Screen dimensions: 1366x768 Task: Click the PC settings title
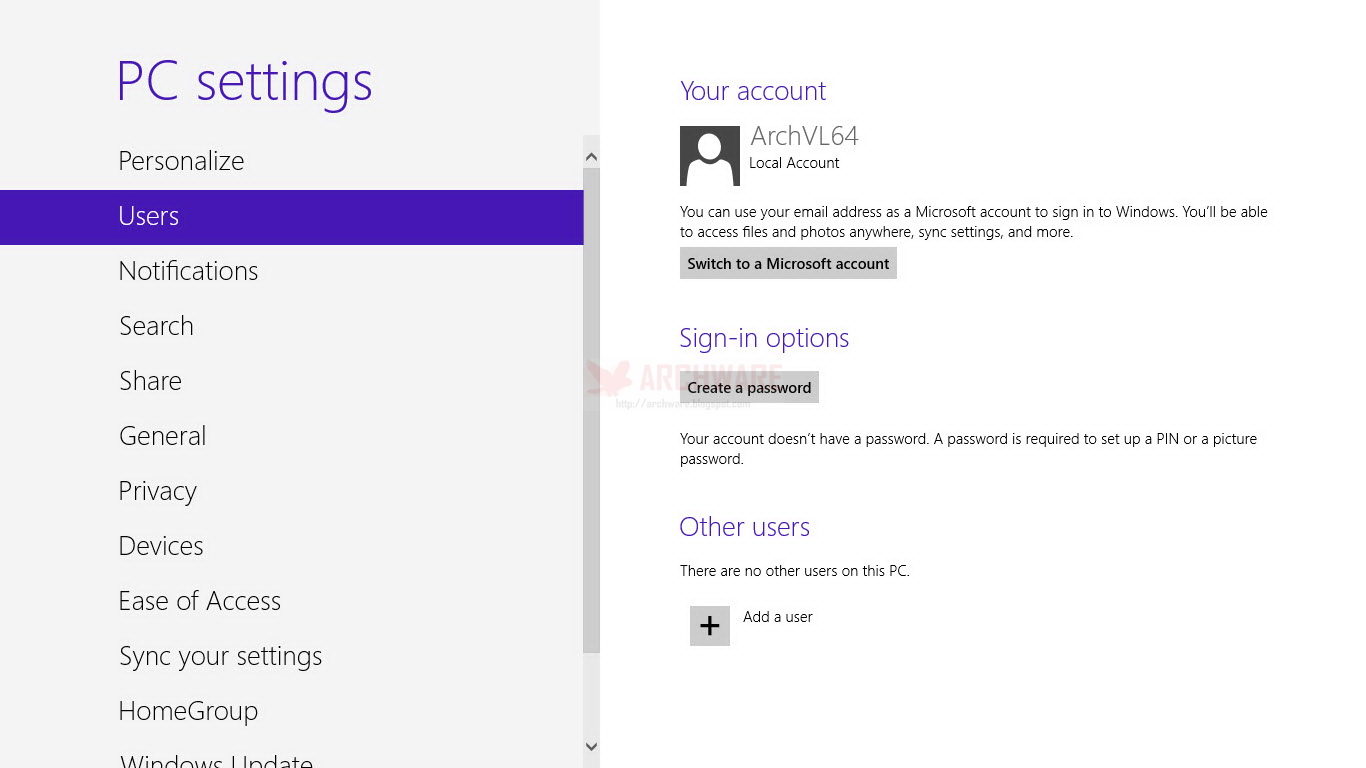click(x=244, y=83)
